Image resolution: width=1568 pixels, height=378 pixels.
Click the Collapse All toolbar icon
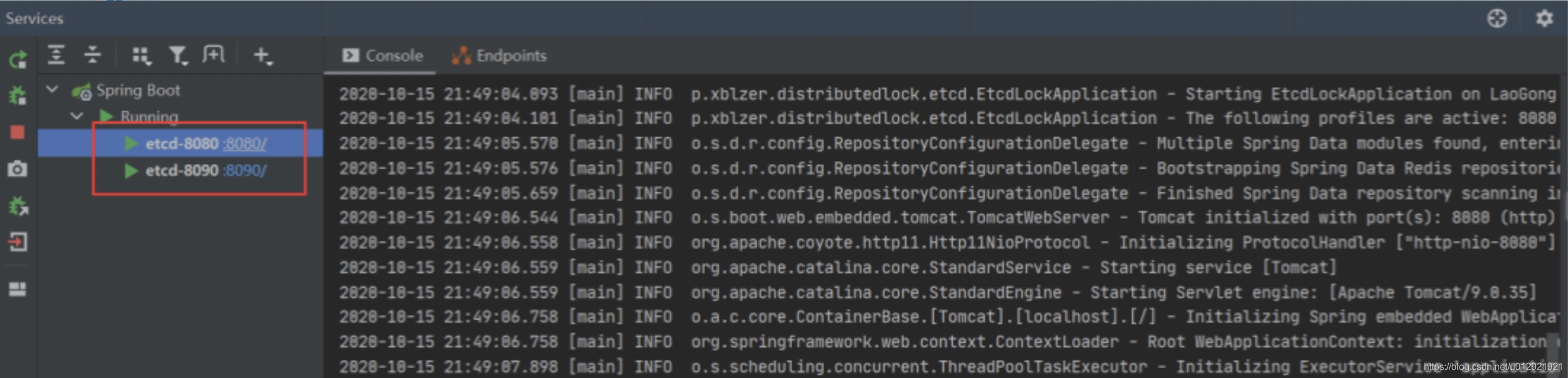(x=93, y=55)
